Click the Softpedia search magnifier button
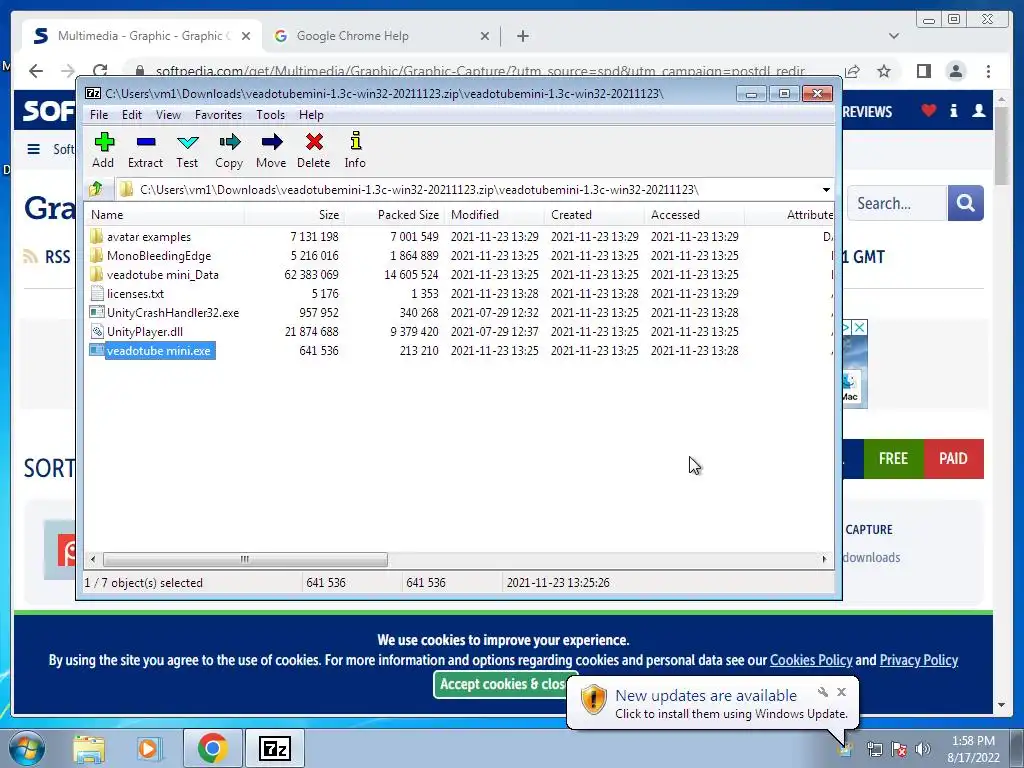The width and height of the screenshot is (1024, 768). pyautogui.click(x=965, y=203)
